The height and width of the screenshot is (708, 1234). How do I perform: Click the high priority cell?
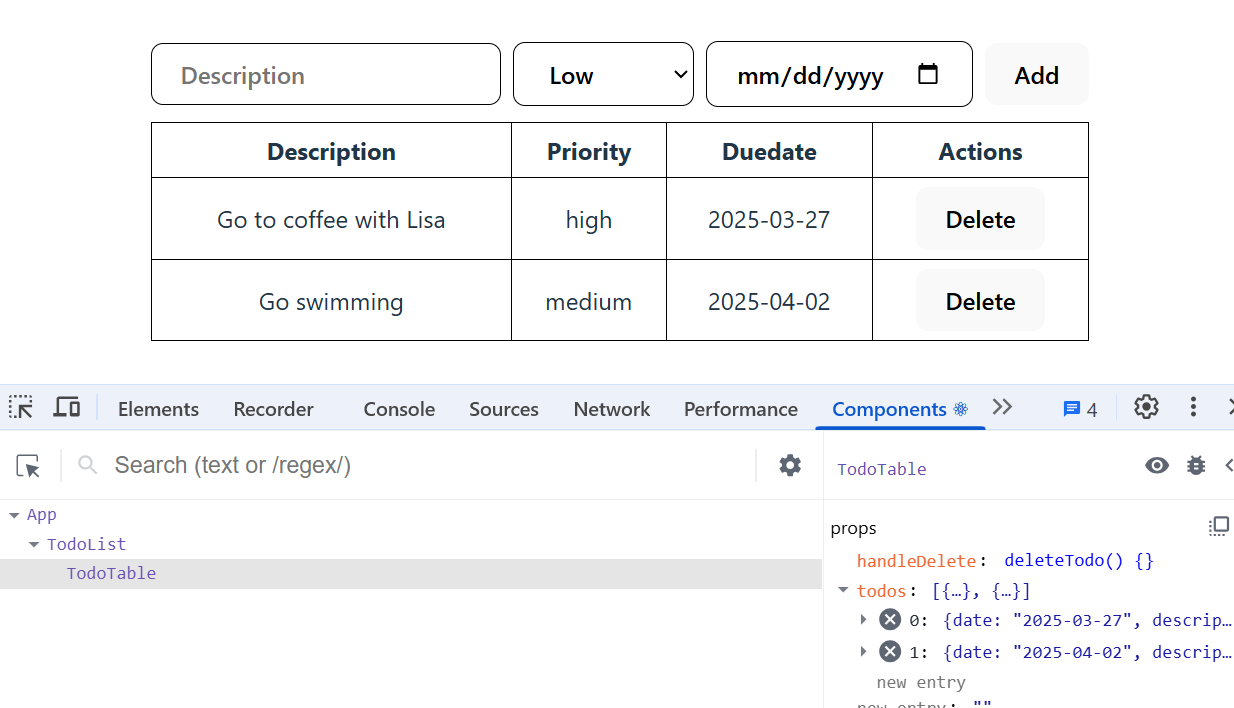589,219
